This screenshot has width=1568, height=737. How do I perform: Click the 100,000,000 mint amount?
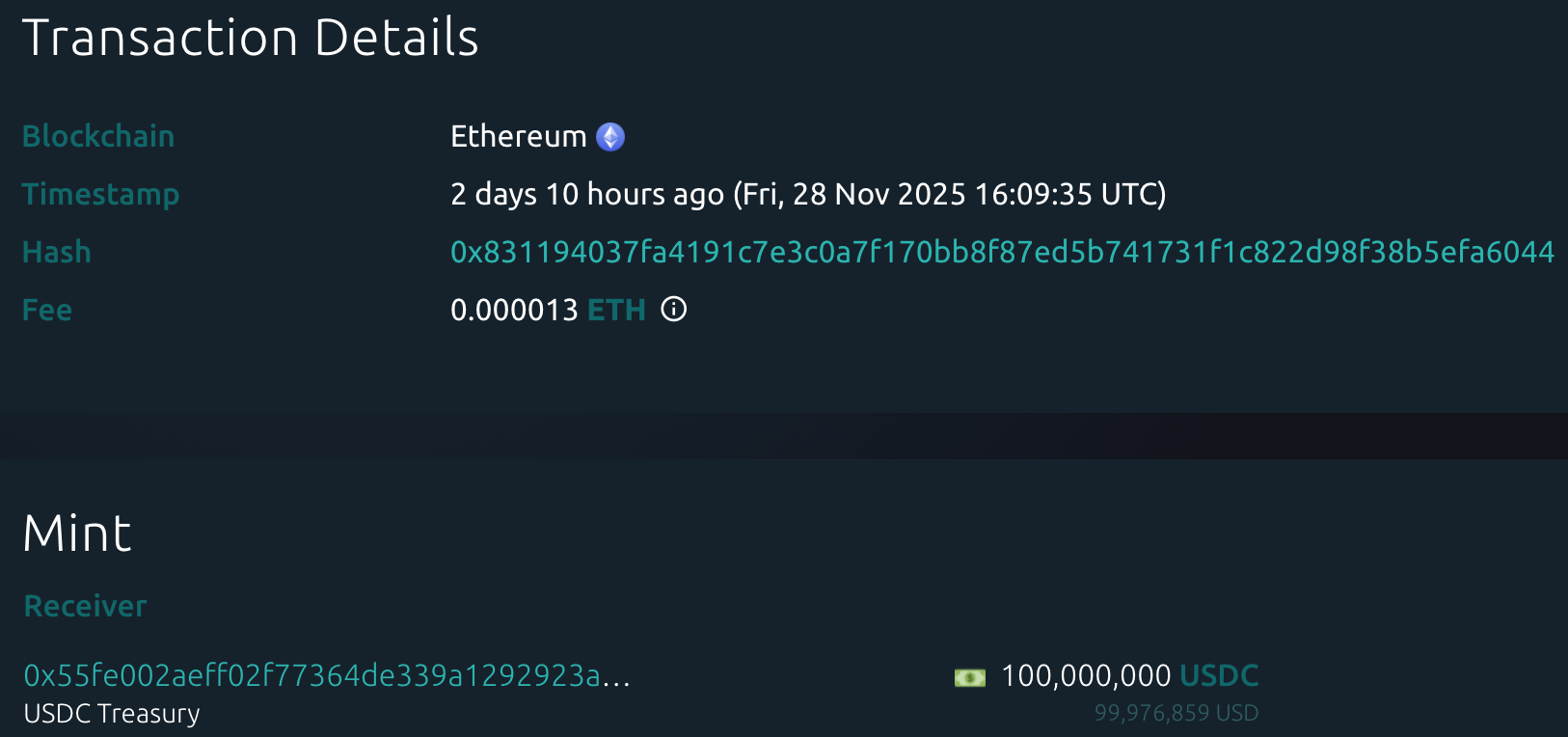1086,675
